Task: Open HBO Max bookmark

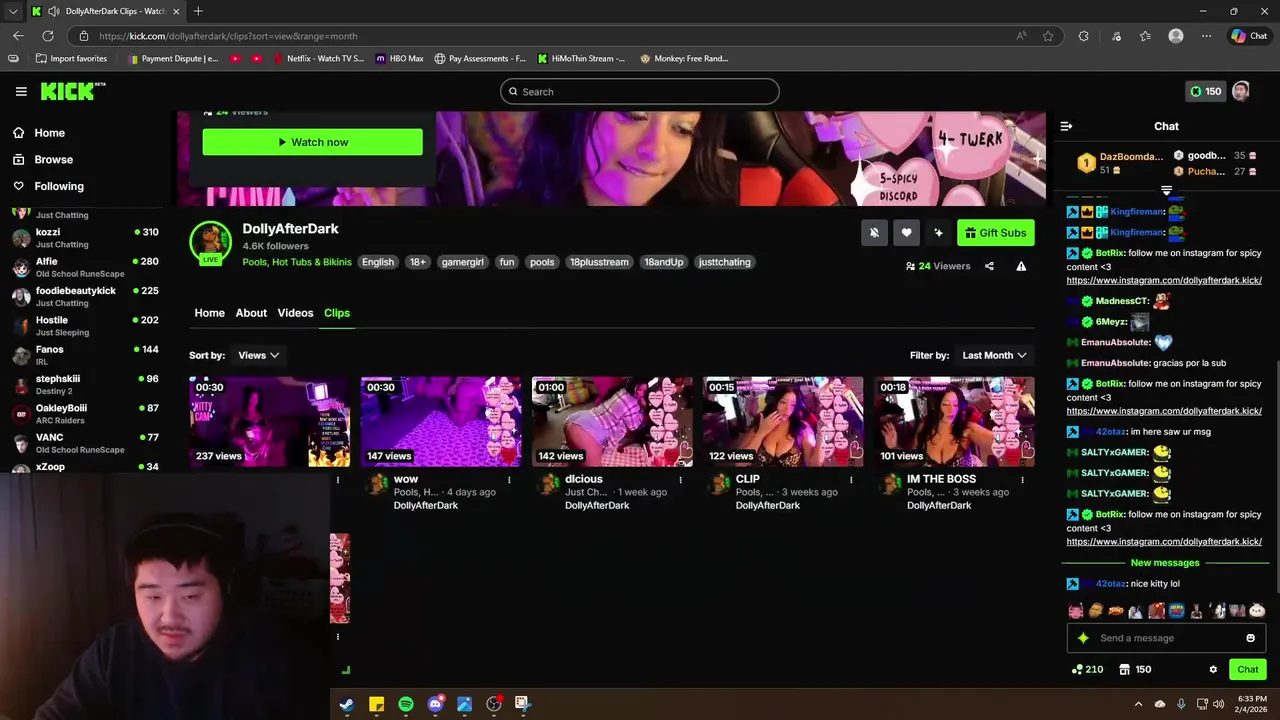Action: tap(399, 58)
